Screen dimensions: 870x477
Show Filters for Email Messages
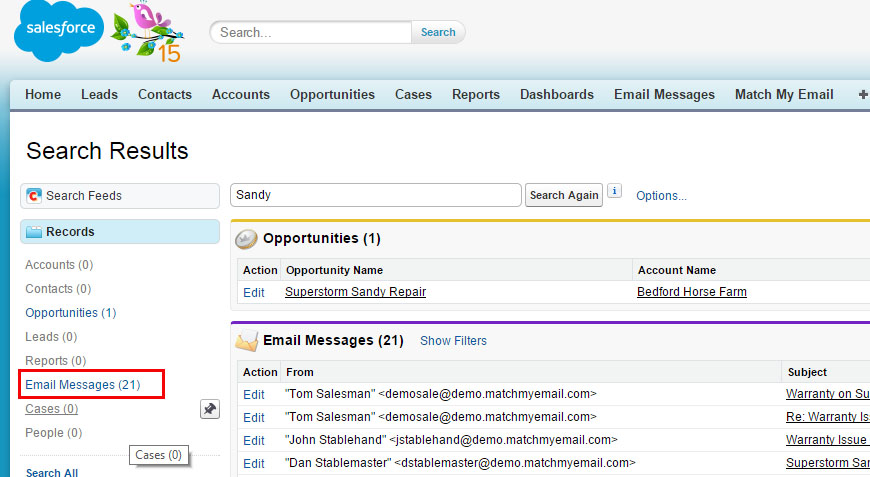(x=453, y=341)
